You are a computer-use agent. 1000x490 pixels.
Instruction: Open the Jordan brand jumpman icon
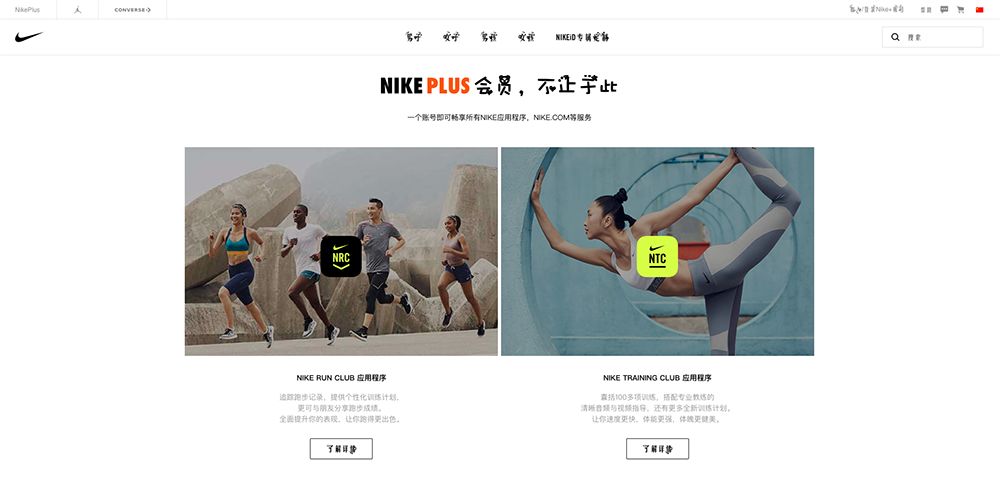tap(77, 10)
